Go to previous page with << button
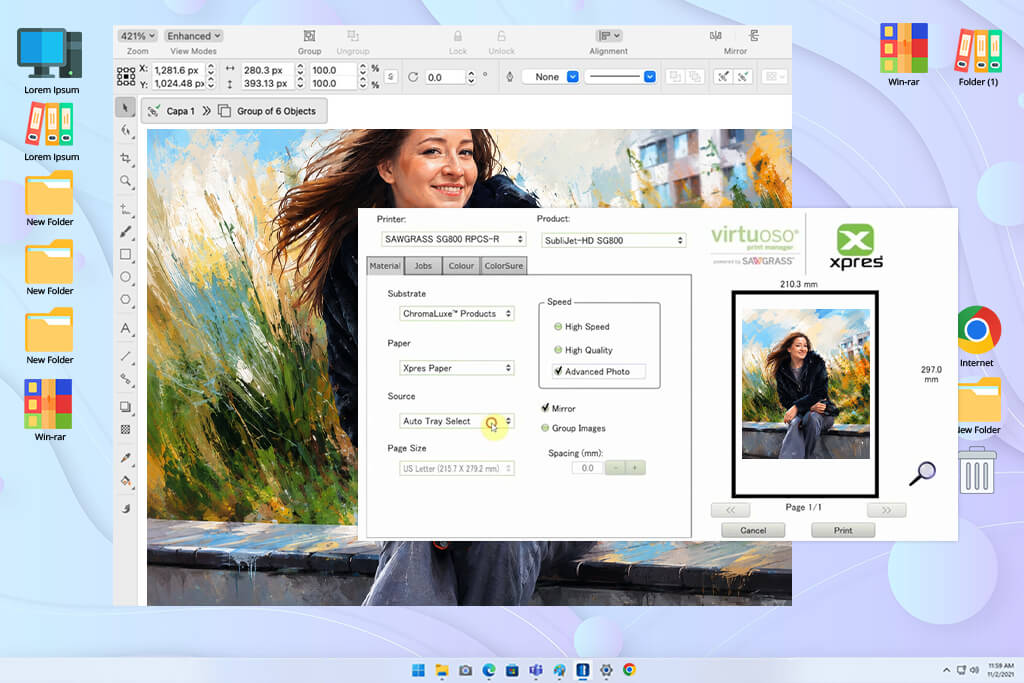 click(730, 510)
